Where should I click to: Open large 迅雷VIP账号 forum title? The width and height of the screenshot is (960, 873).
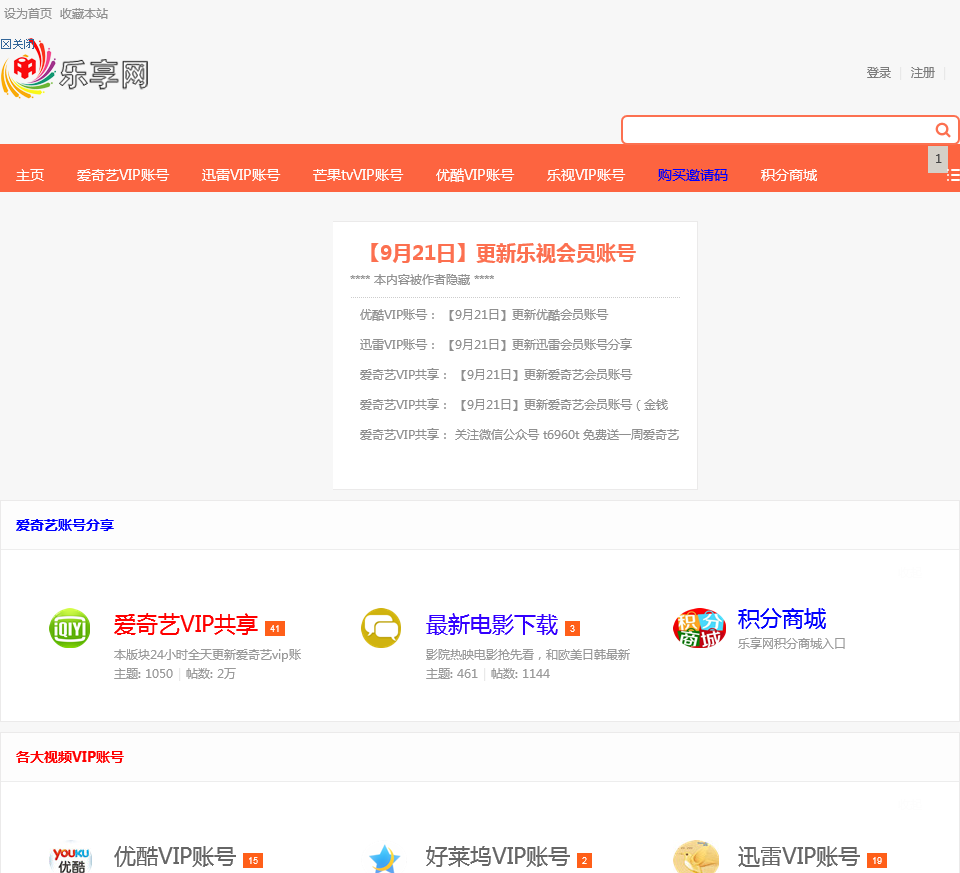tap(799, 856)
